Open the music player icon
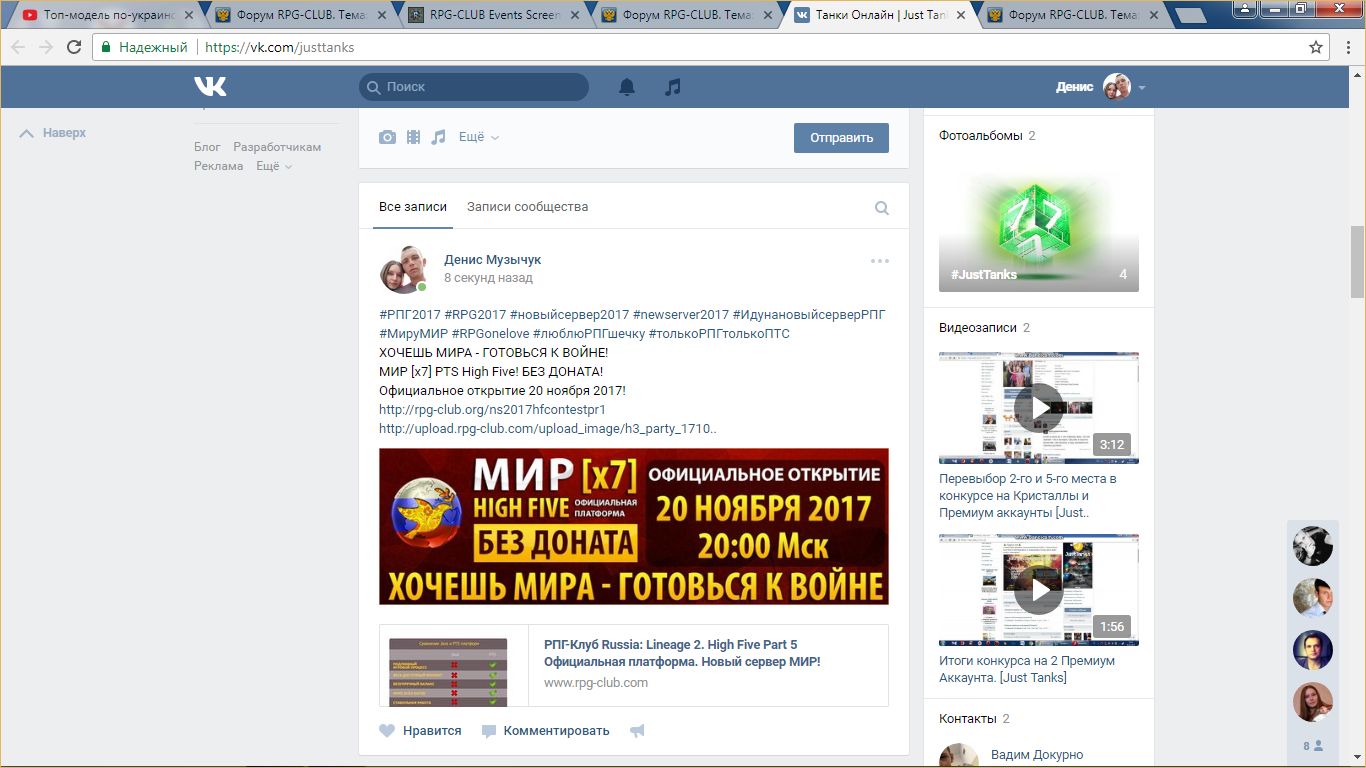The image size is (1366, 768). pos(673,87)
